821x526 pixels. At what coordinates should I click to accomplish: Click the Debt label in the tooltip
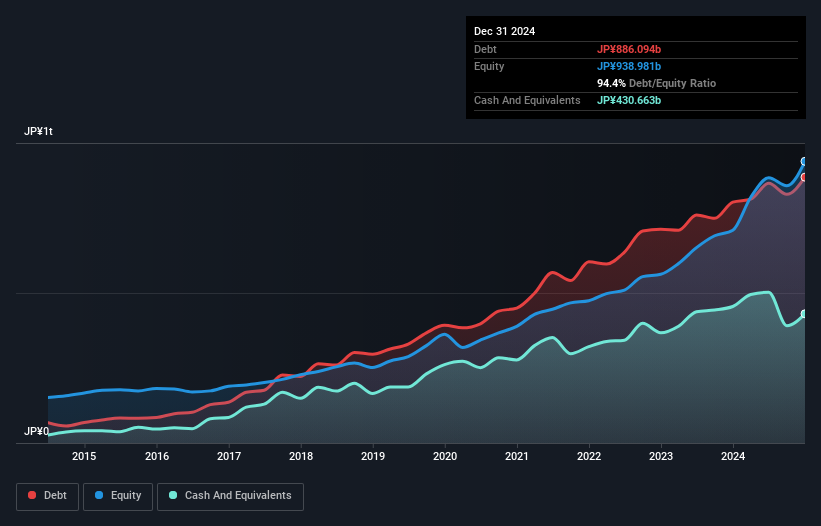(x=485, y=49)
